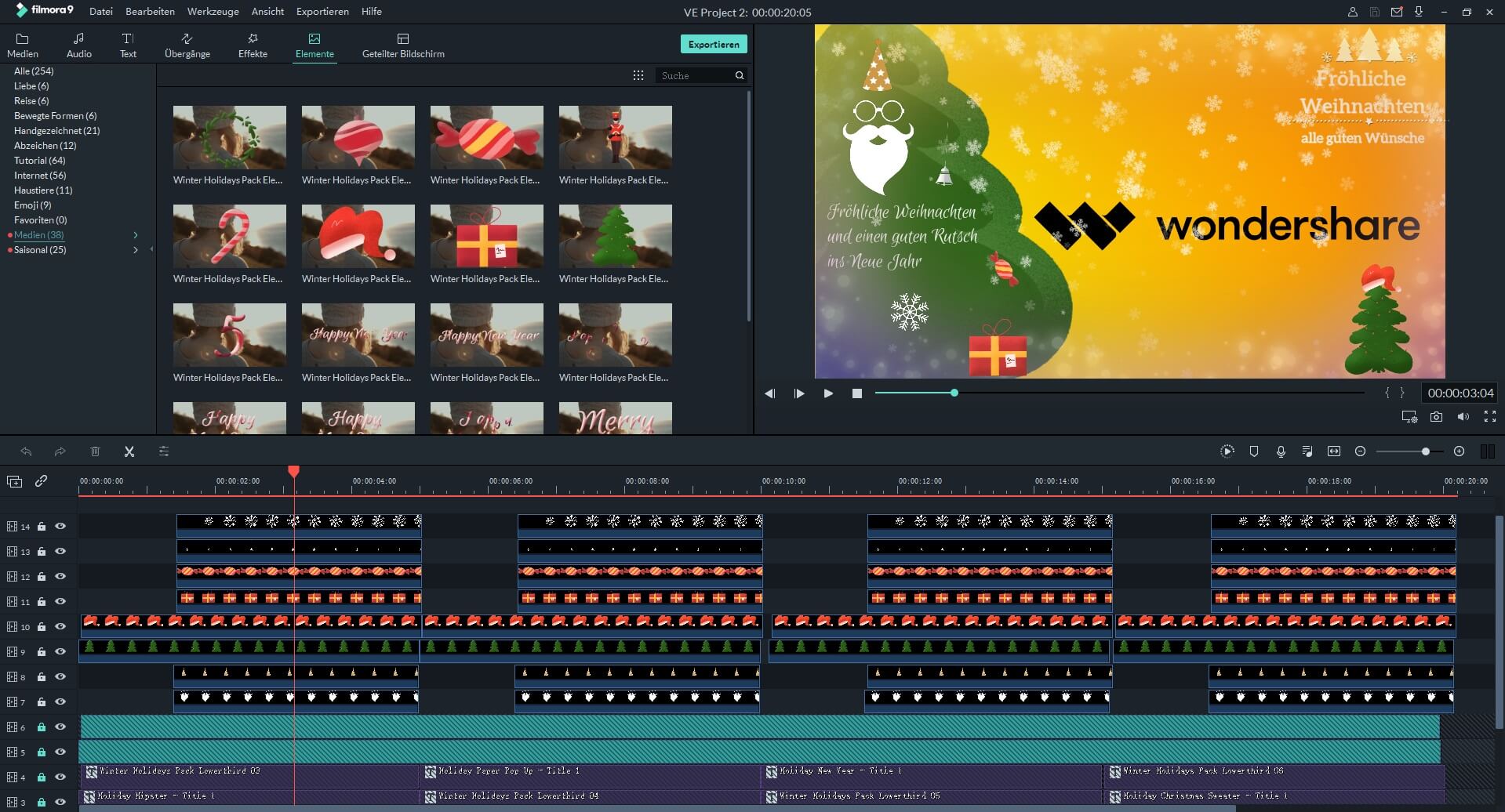Click the preview playback progress slider

click(1119, 393)
